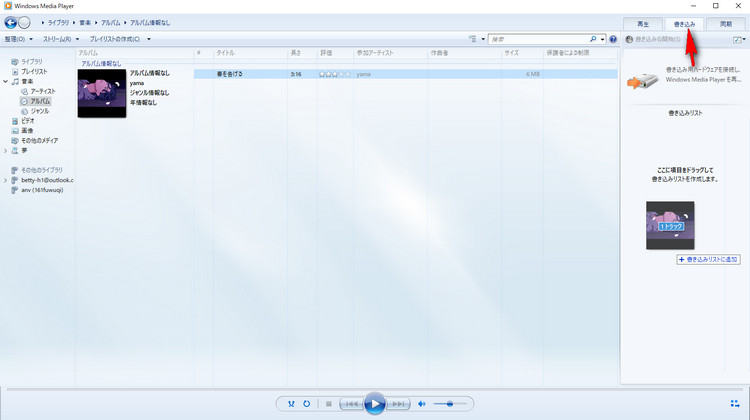Collapse the 音楽 tree node
This screenshot has height=420, width=750.
click(5, 81)
